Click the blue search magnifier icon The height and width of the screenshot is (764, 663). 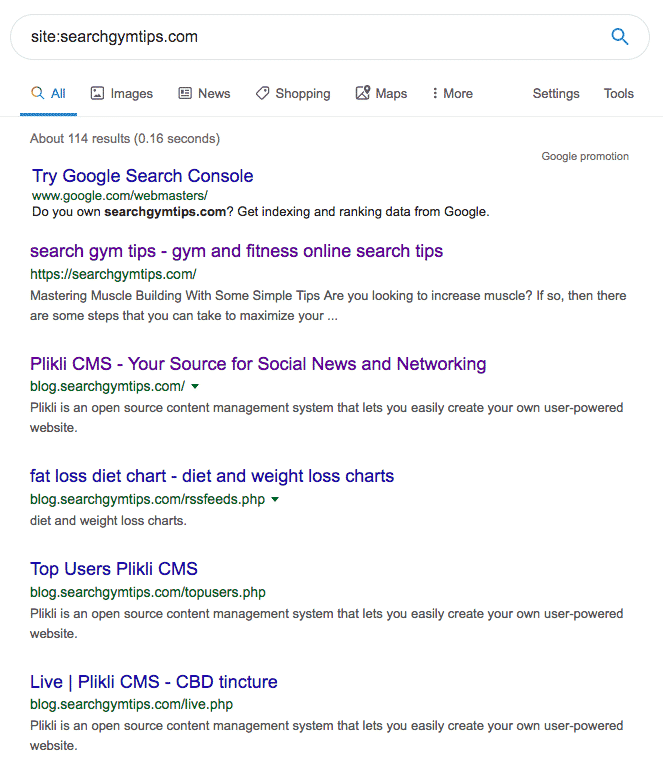[x=620, y=37]
